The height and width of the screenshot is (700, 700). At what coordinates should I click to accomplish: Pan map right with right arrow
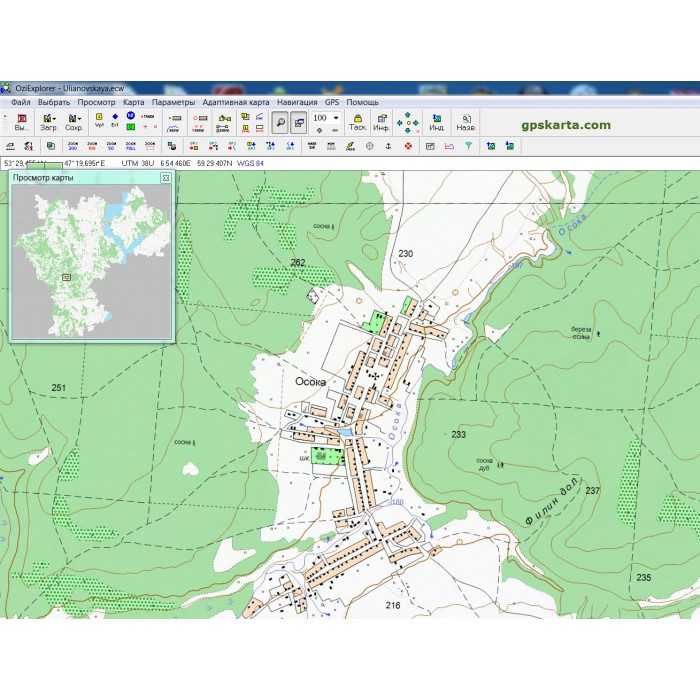(x=416, y=123)
